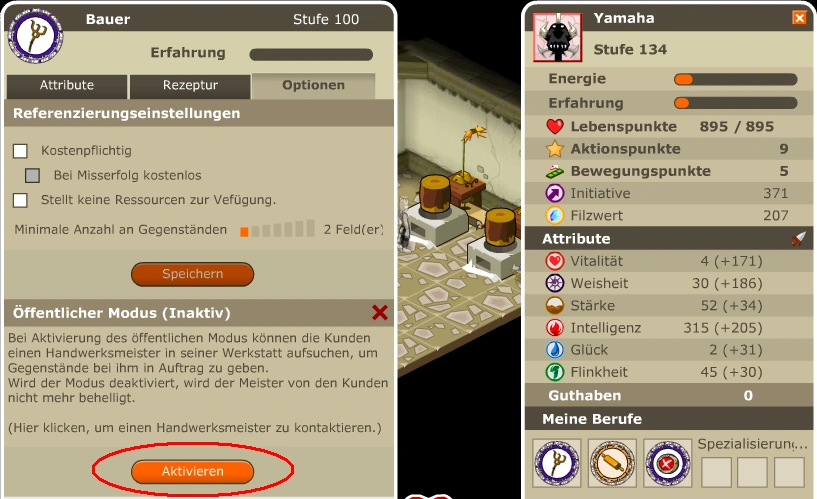Click the red X beside Öffentlicher Modus
Image resolution: width=817 pixels, height=499 pixels.
pyautogui.click(x=380, y=313)
